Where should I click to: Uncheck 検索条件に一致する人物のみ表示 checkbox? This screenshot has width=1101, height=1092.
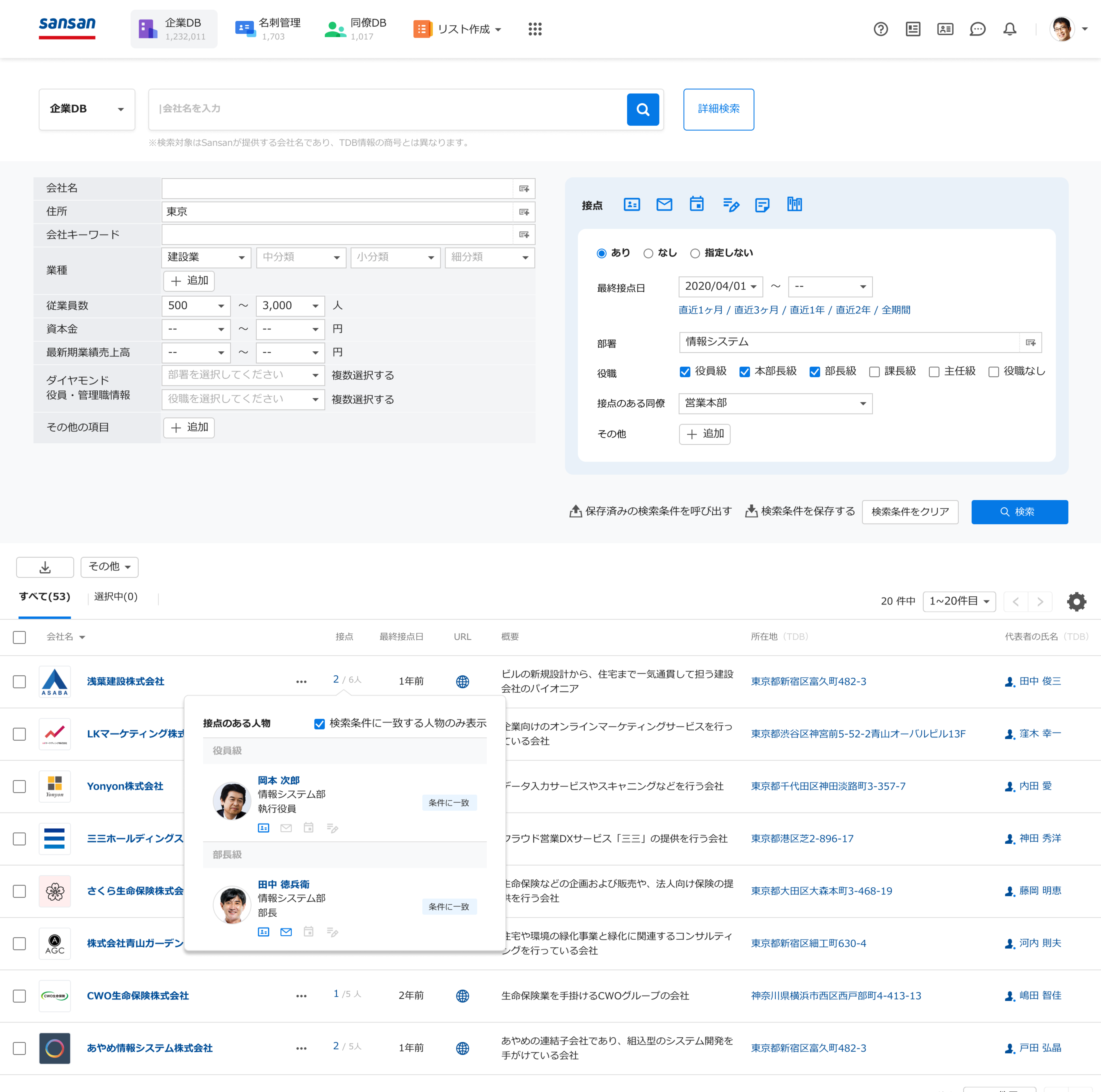tap(320, 723)
